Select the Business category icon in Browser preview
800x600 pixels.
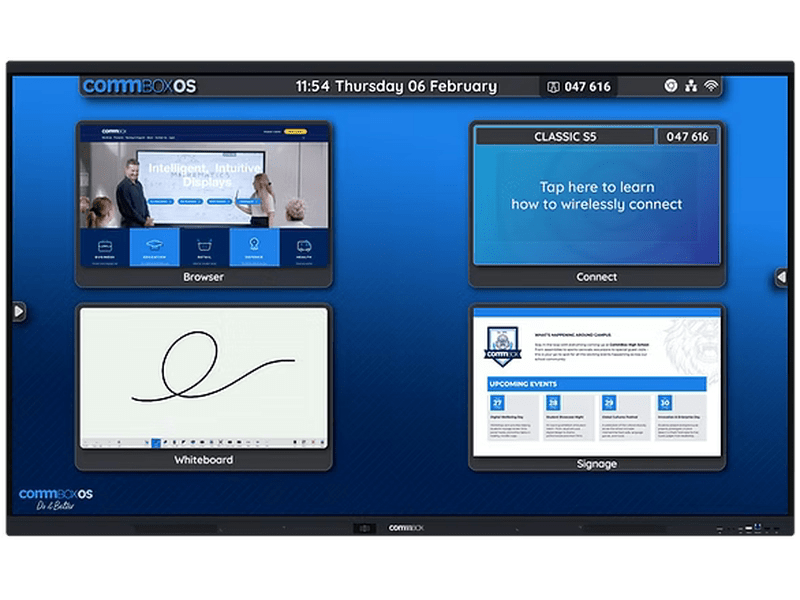(105, 246)
